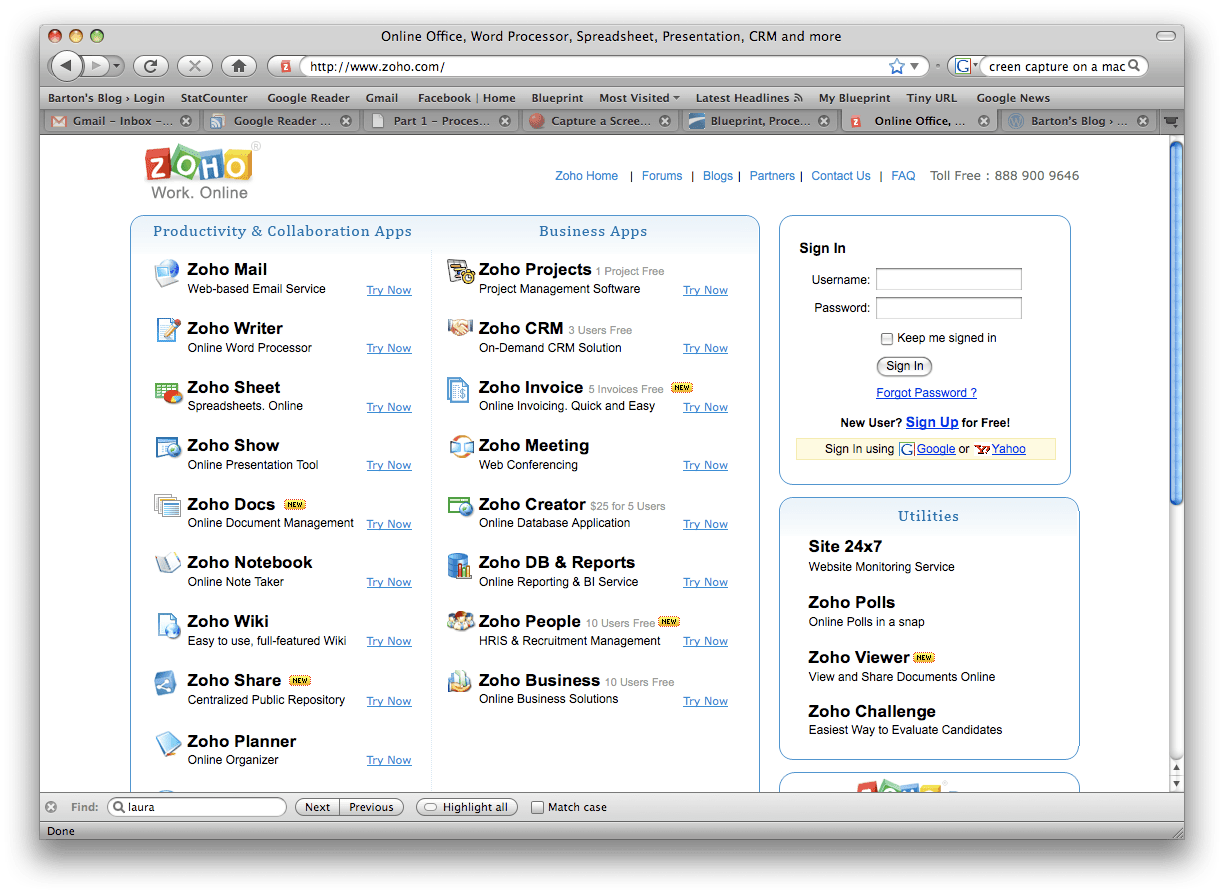
Task: Click the Zoho People app icon
Action: pos(460,622)
